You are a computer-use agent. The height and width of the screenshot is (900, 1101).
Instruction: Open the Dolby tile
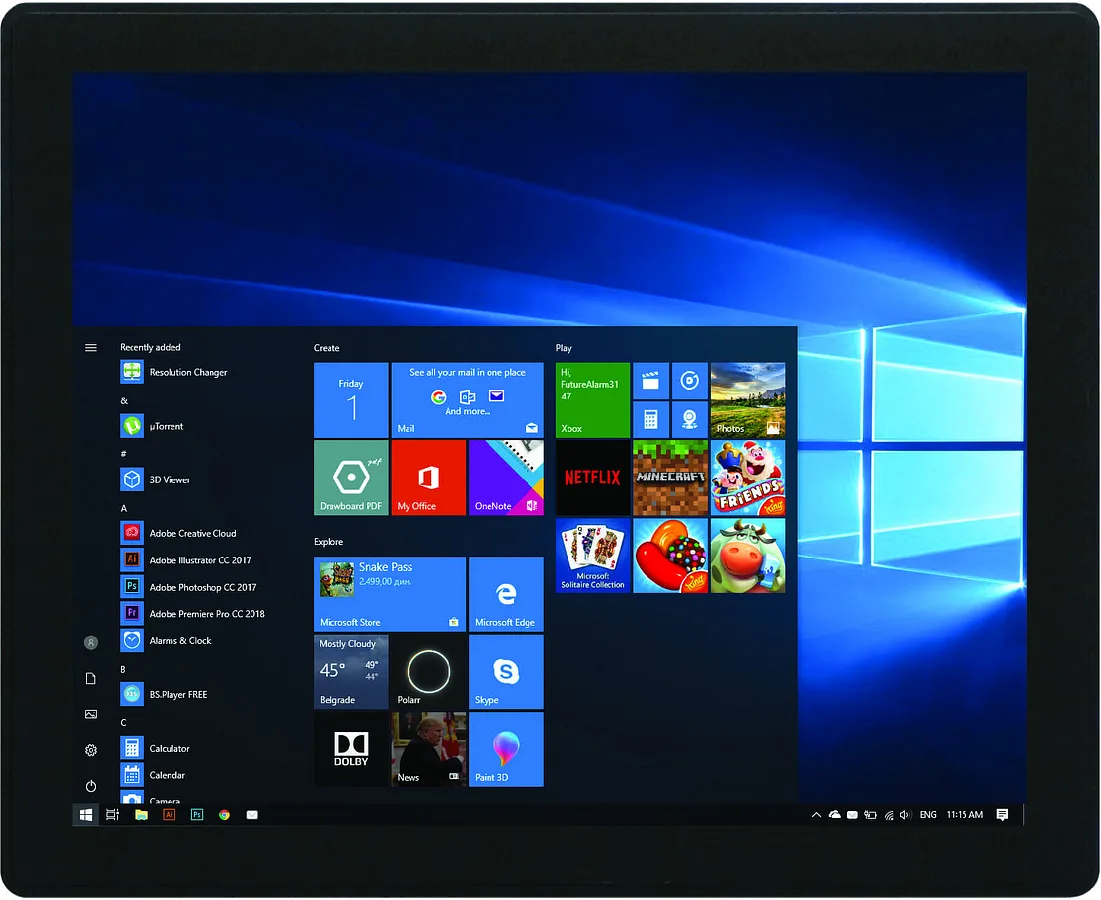351,749
